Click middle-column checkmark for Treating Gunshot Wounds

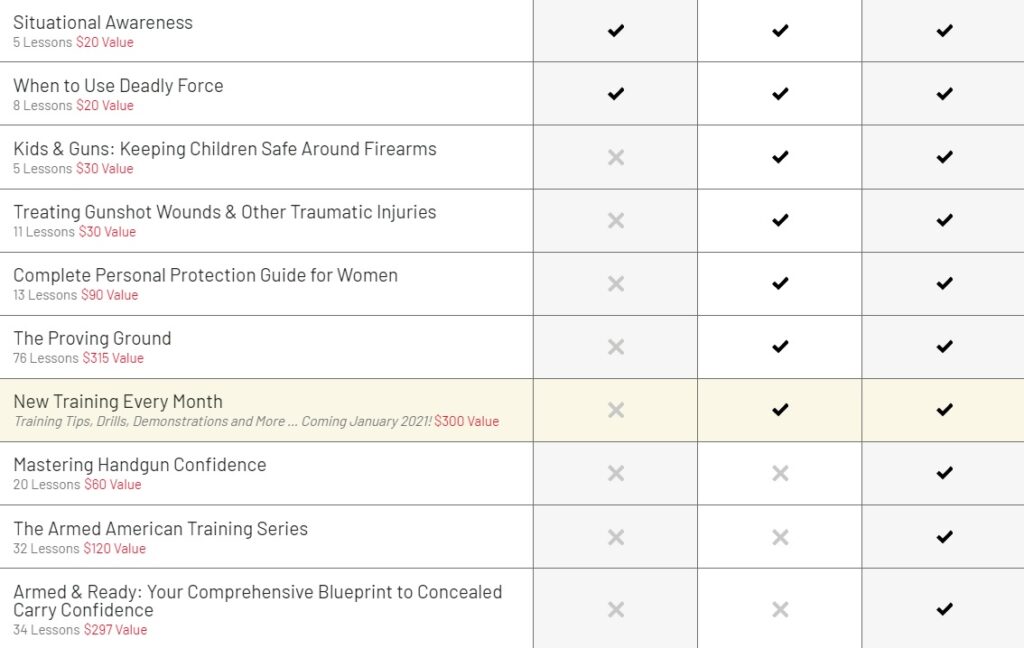click(780, 220)
